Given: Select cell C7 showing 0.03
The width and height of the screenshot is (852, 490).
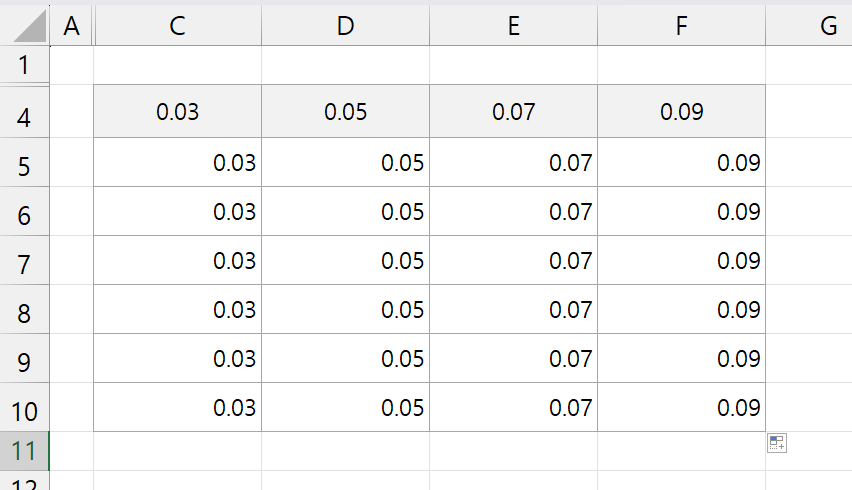Looking at the screenshot, I should (x=178, y=260).
